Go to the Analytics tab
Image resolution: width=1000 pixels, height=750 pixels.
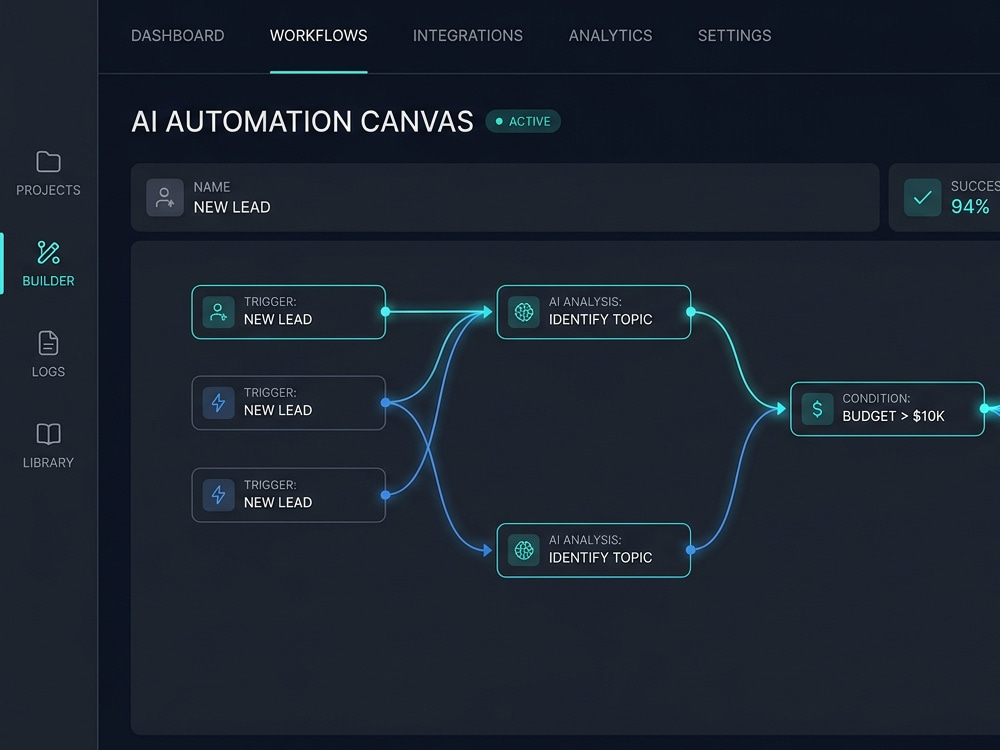point(610,36)
